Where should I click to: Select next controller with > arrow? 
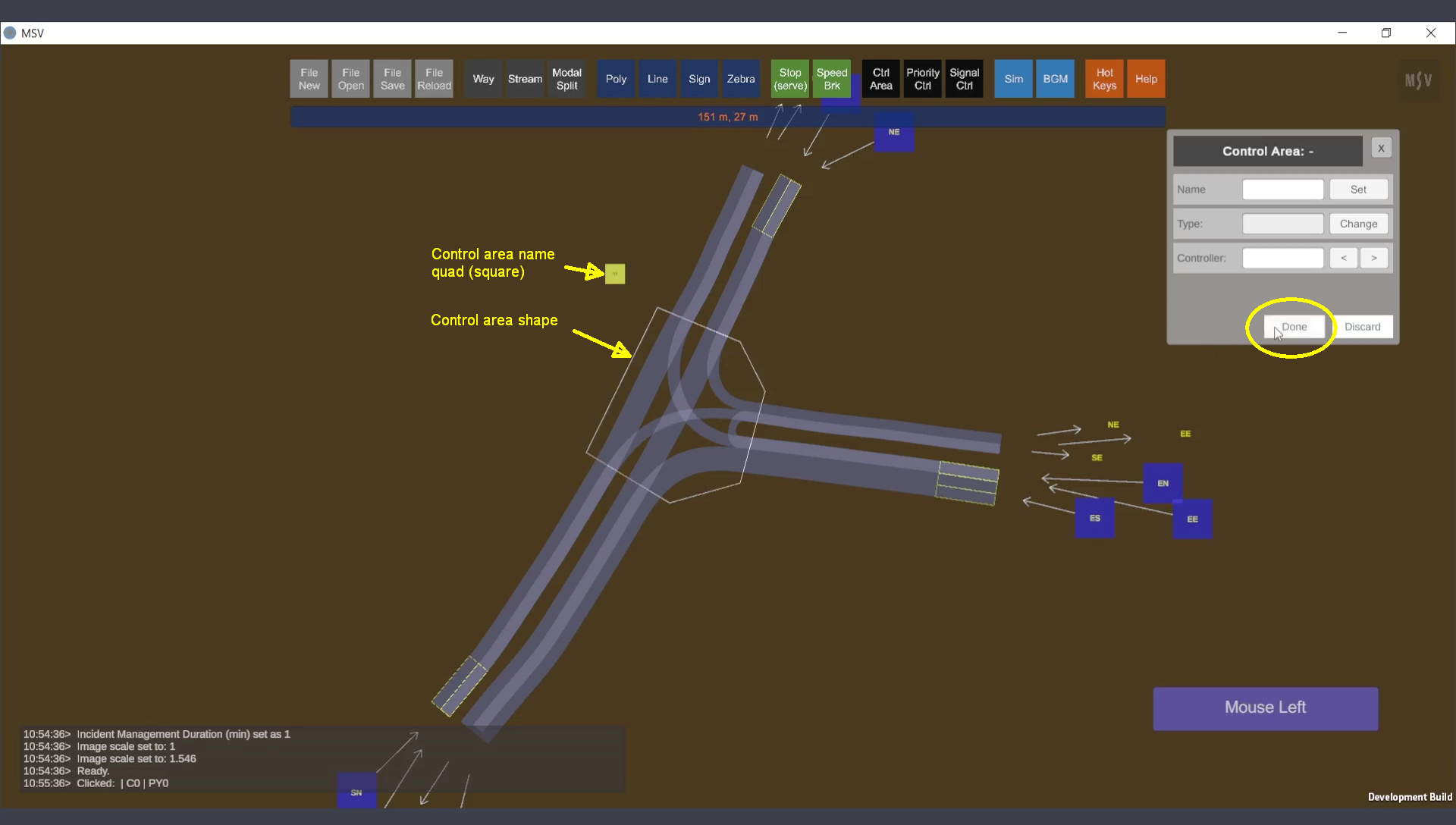point(1373,258)
